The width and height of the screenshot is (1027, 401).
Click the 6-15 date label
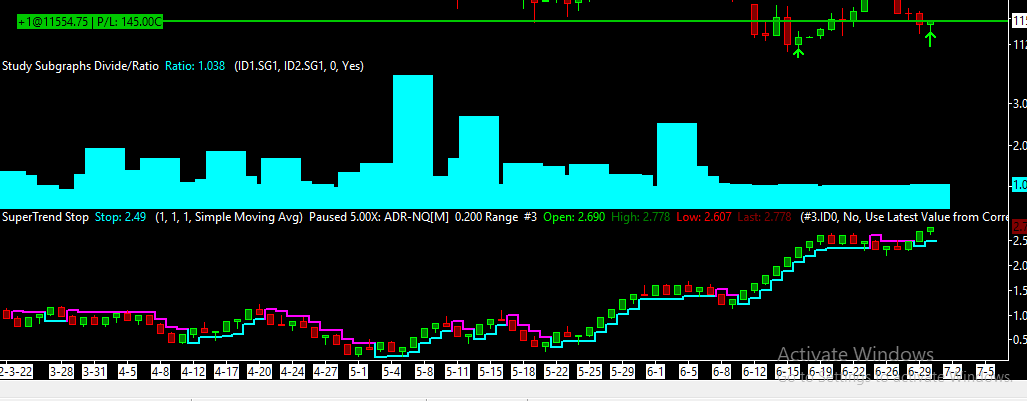click(787, 372)
